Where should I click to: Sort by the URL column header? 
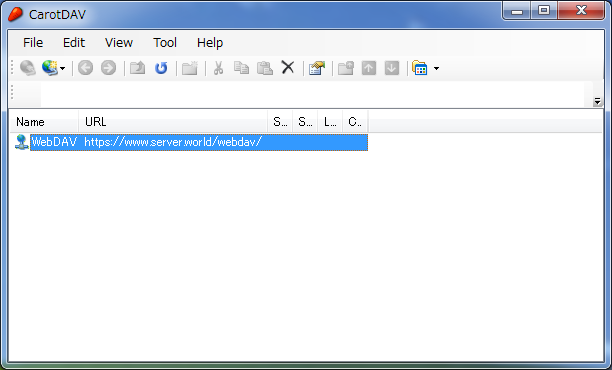(173, 122)
